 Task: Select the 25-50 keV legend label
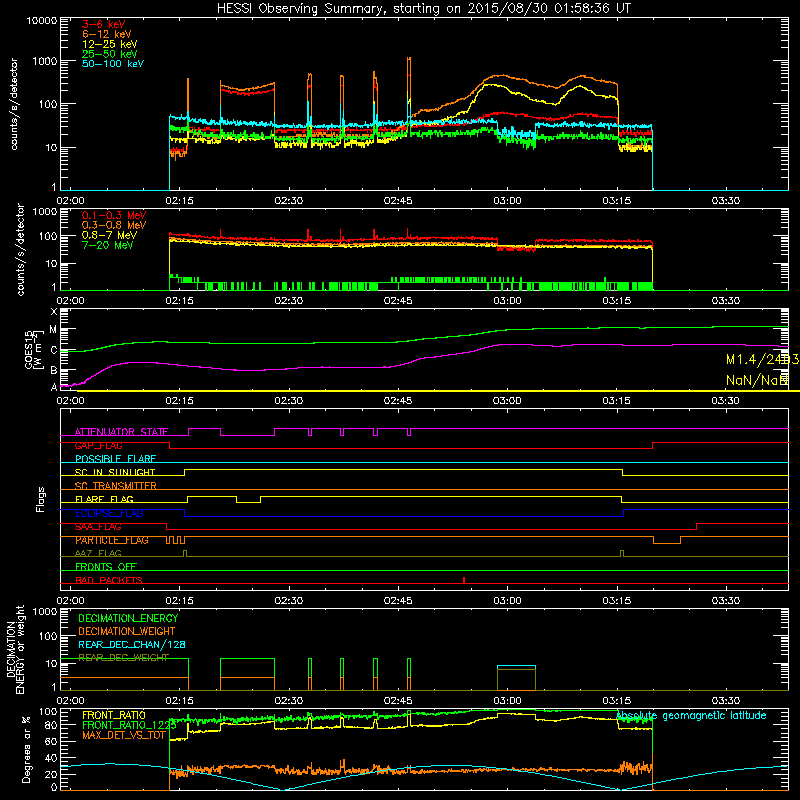(x=110, y=54)
